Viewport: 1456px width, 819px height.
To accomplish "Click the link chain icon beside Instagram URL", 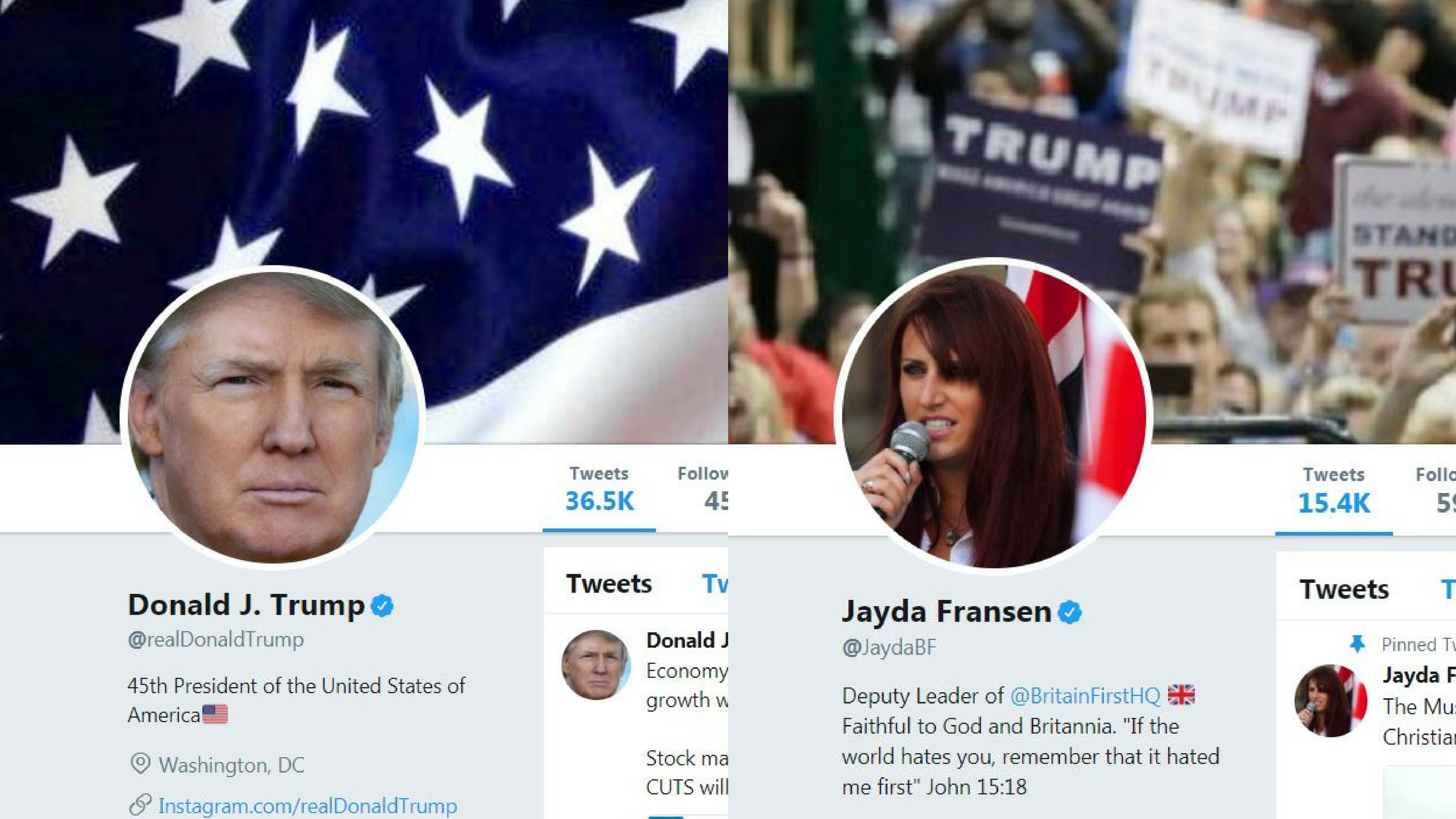I will 140,805.
